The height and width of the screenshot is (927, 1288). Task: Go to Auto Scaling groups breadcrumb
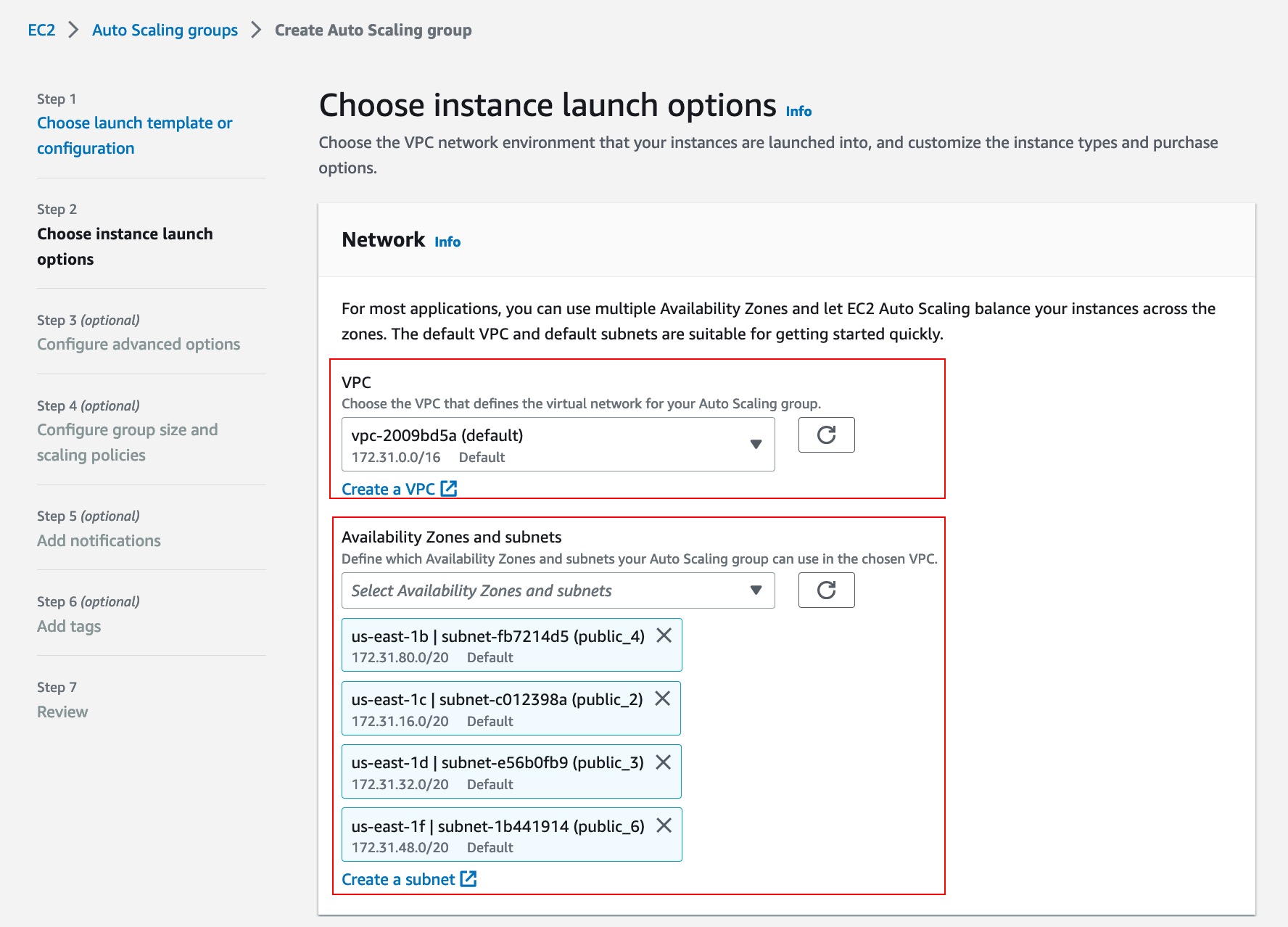coord(165,30)
